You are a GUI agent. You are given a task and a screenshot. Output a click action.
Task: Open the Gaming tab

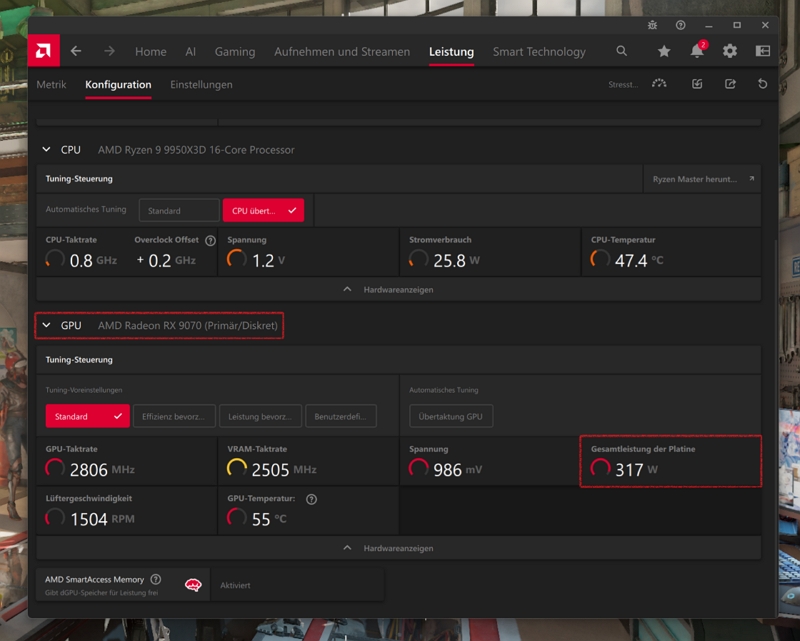tap(235, 52)
